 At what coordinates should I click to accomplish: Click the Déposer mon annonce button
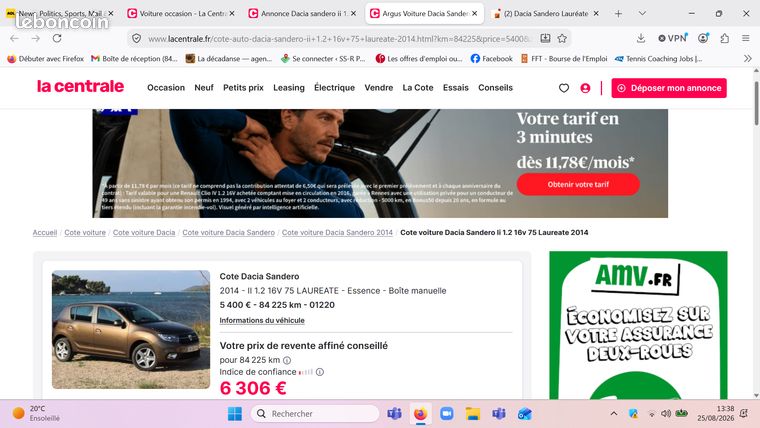click(669, 88)
